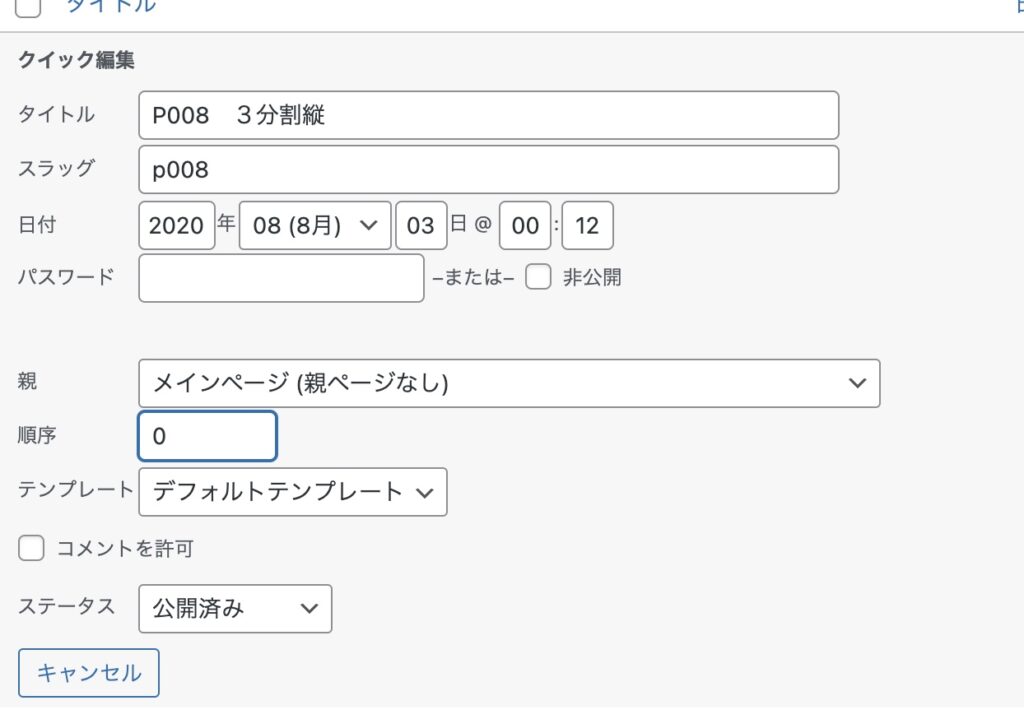
Task: Click the タイトル column header link
Action: 110,6
